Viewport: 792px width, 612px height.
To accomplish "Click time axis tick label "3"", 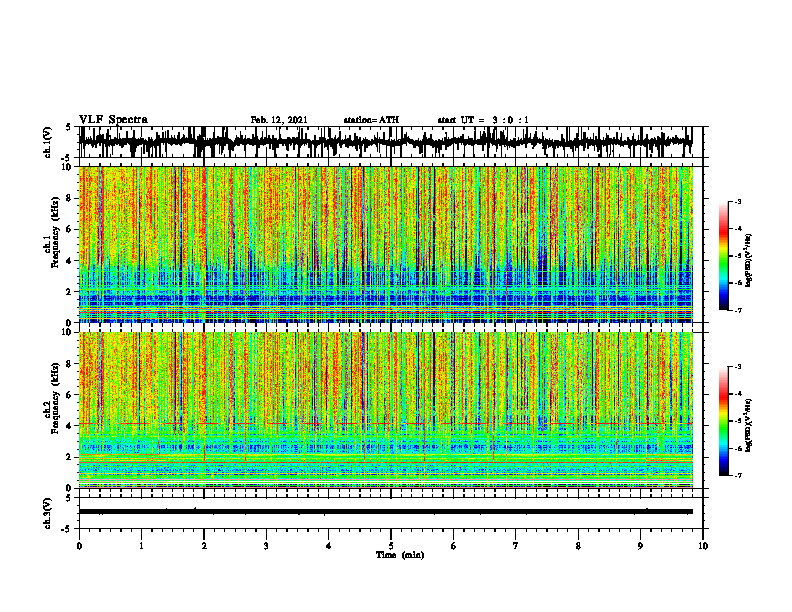I will point(266,546).
